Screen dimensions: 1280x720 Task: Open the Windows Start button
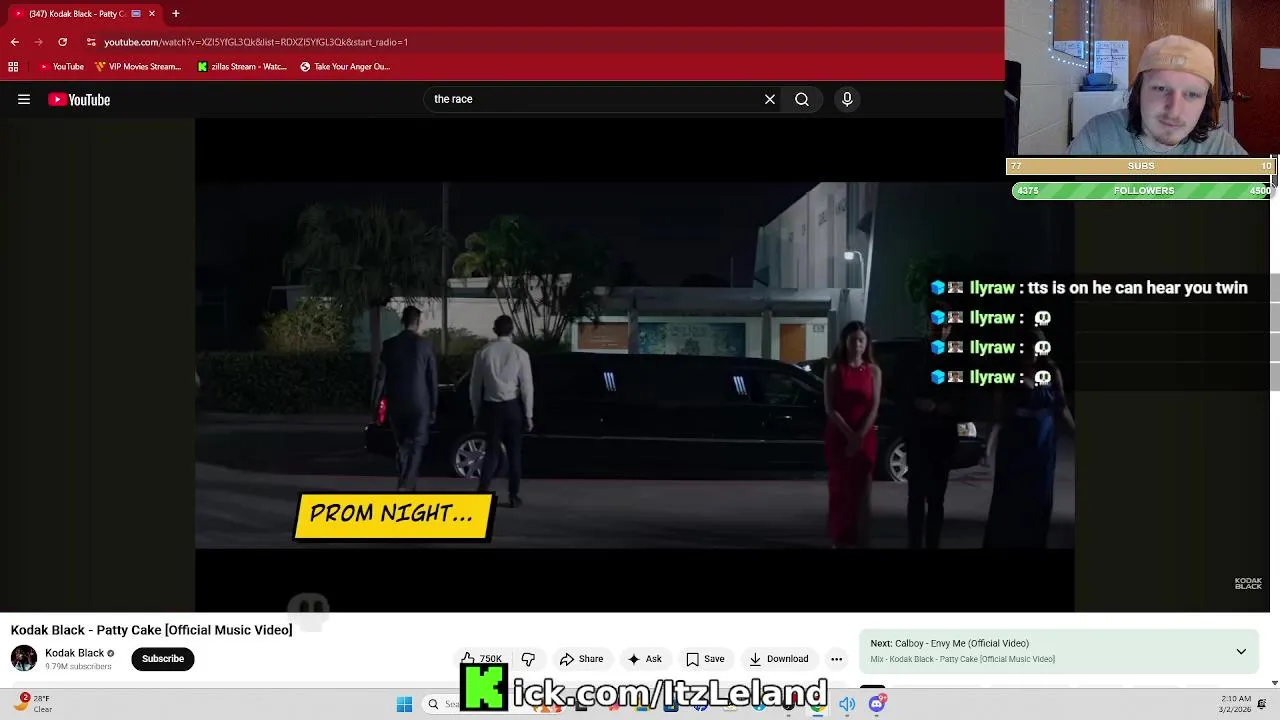(x=404, y=704)
